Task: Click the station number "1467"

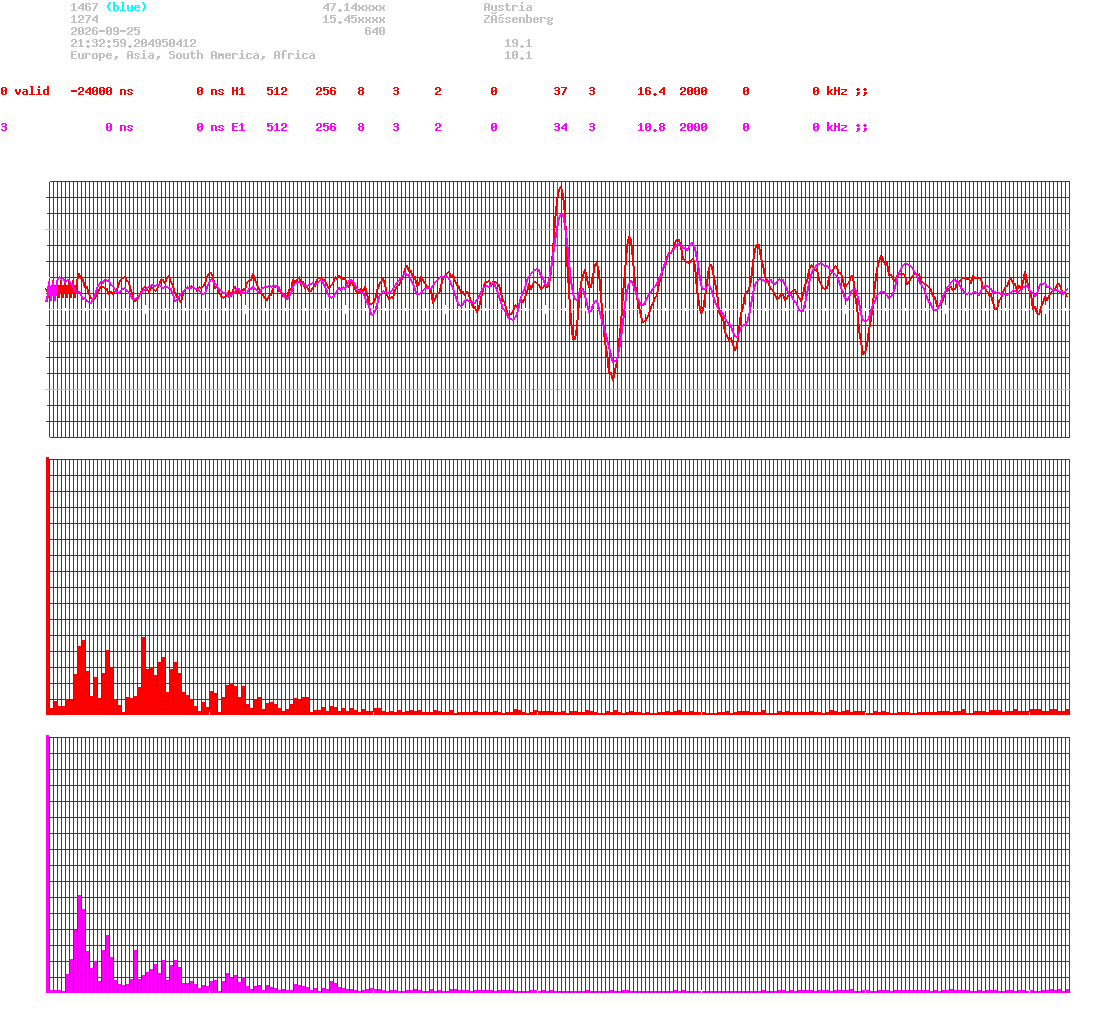Action: [84, 7]
